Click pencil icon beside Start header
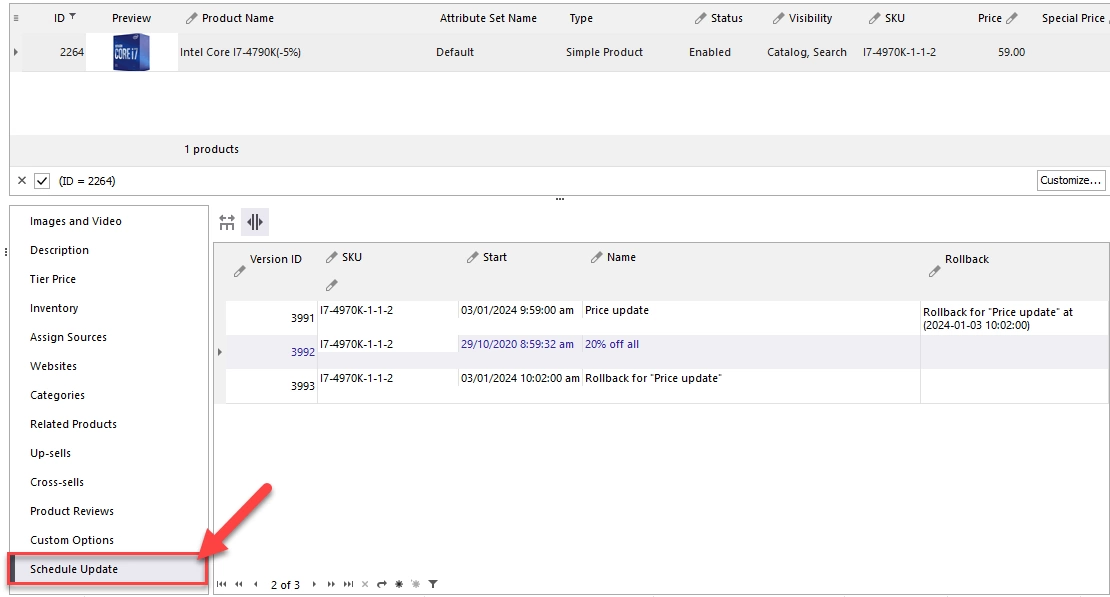The image size is (1110, 597). click(472, 258)
